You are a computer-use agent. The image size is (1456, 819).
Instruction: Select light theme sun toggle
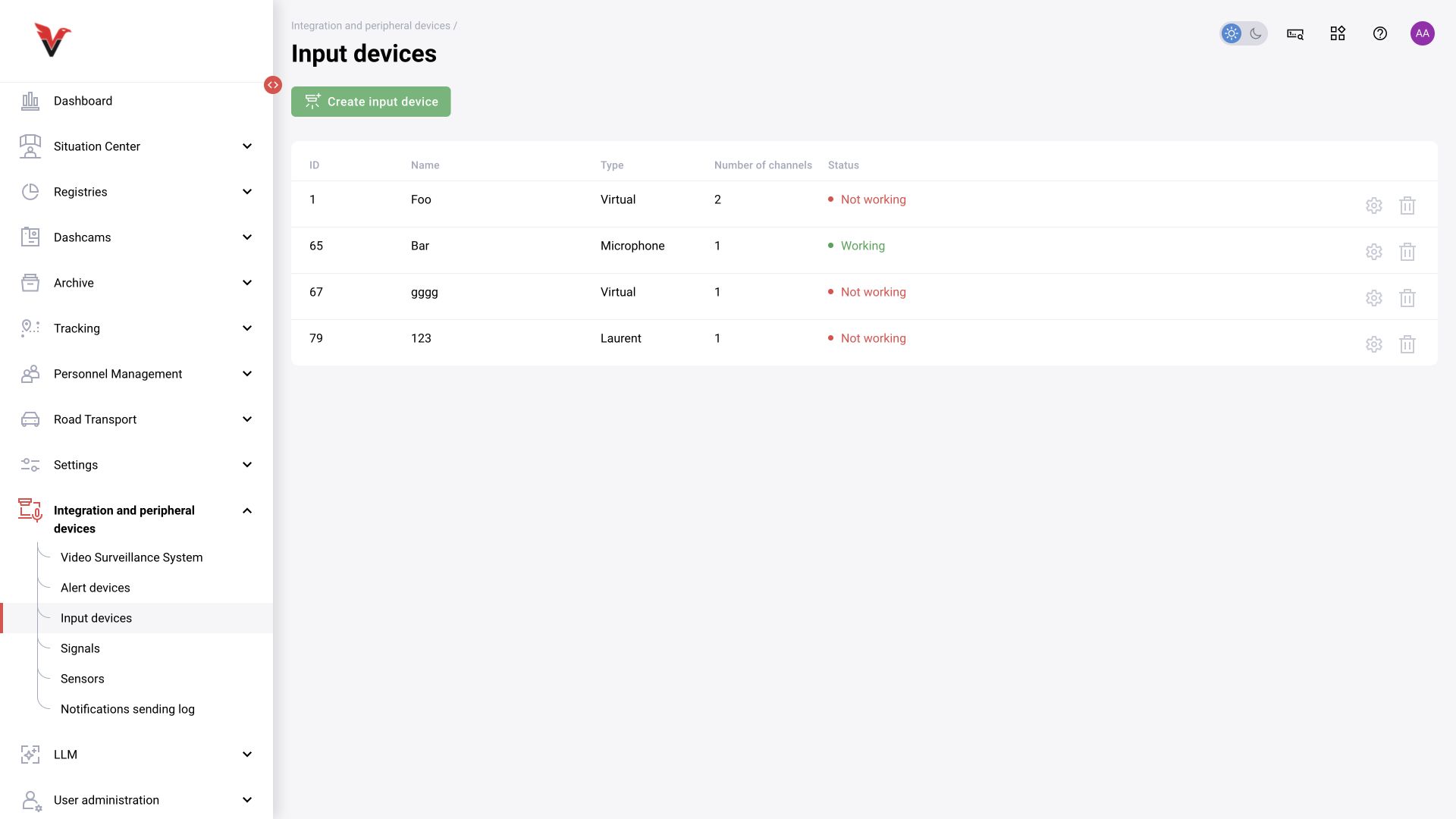(1231, 33)
